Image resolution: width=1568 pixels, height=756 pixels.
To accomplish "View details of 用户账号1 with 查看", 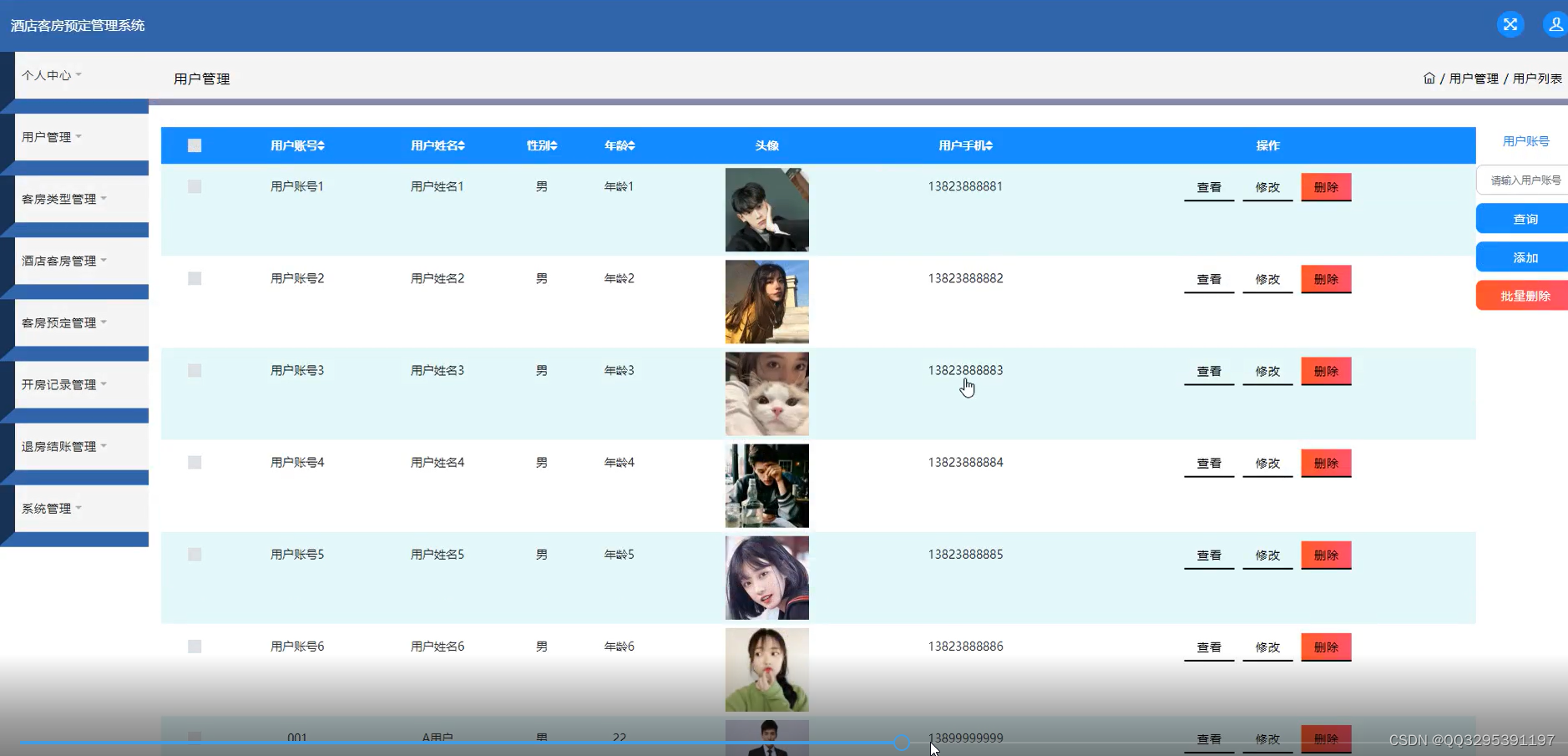I will coord(1209,187).
